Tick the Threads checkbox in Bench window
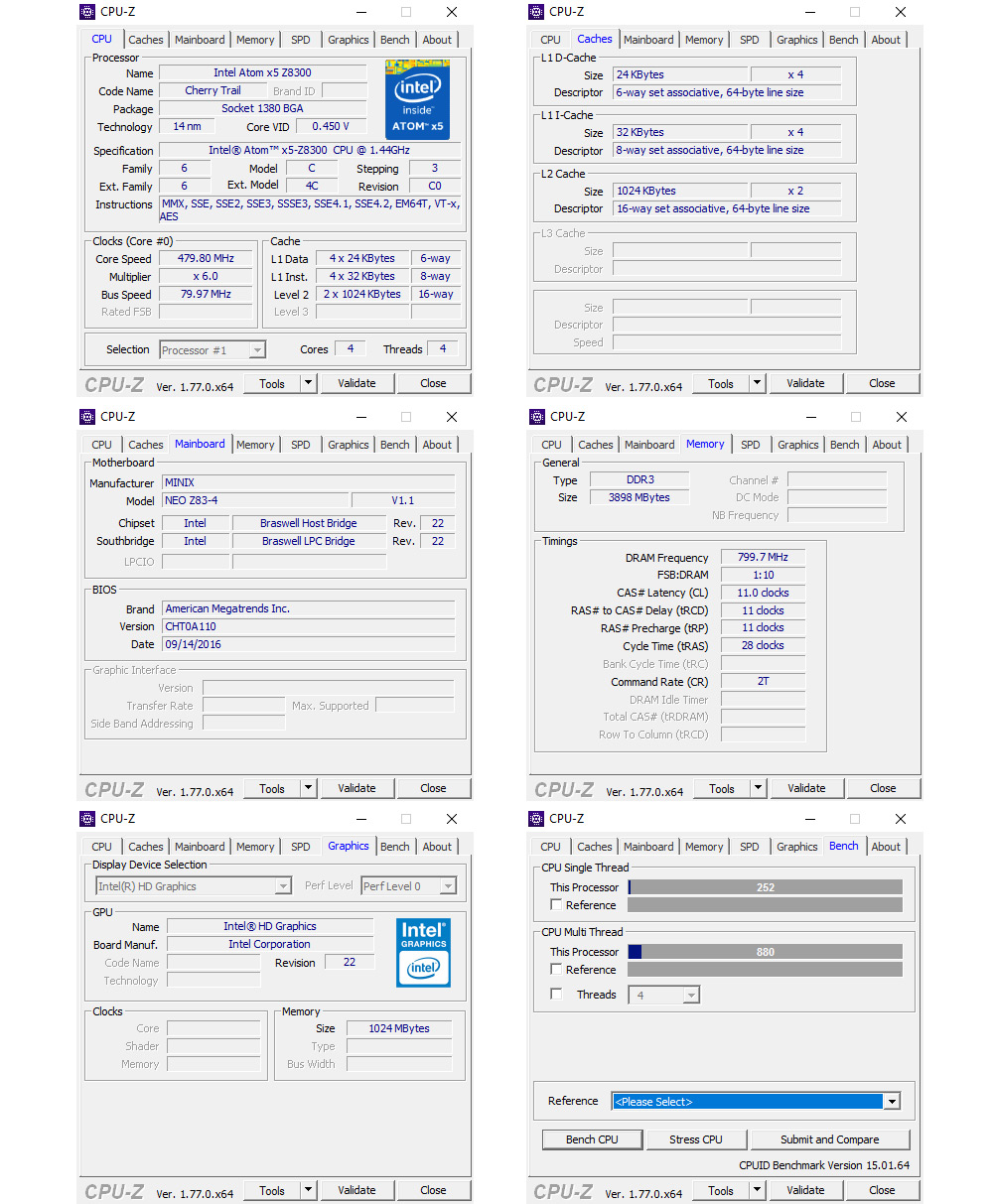Image resolution: width=993 pixels, height=1204 pixels. (556, 995)
